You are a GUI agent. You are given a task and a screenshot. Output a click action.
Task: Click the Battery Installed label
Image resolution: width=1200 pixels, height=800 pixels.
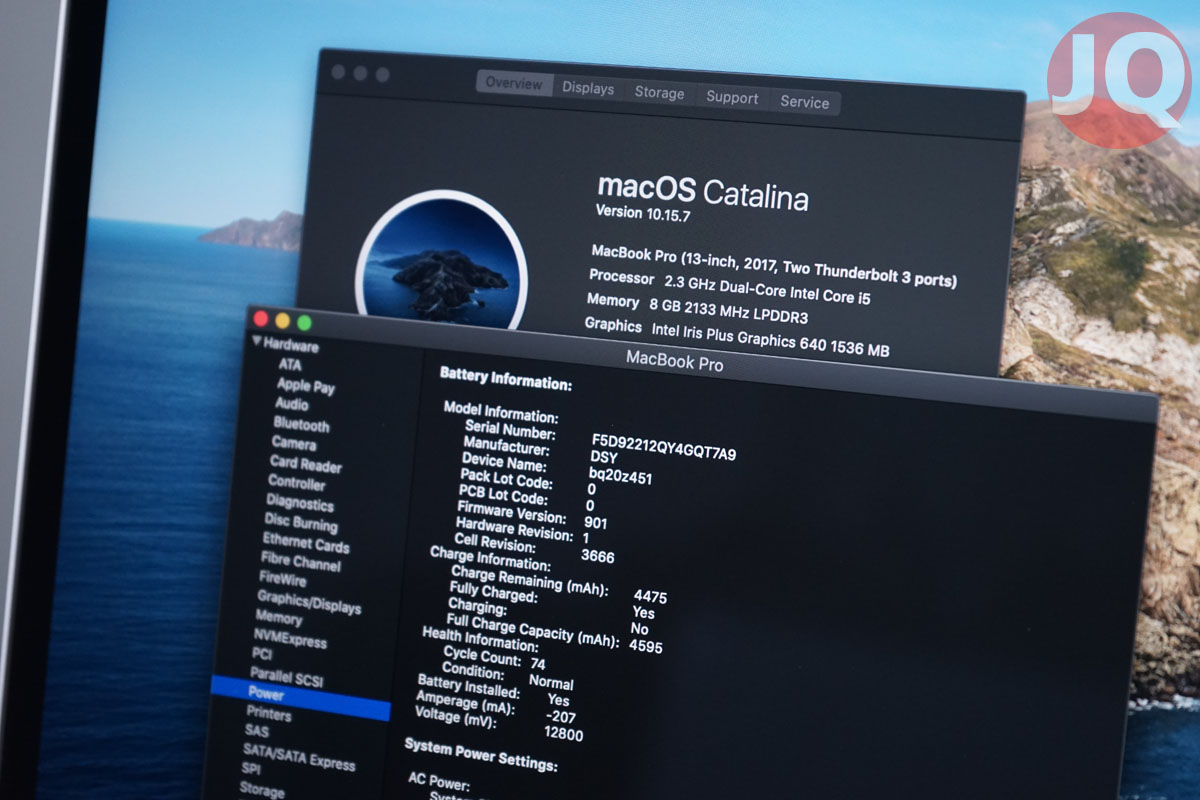pos(468,686)
